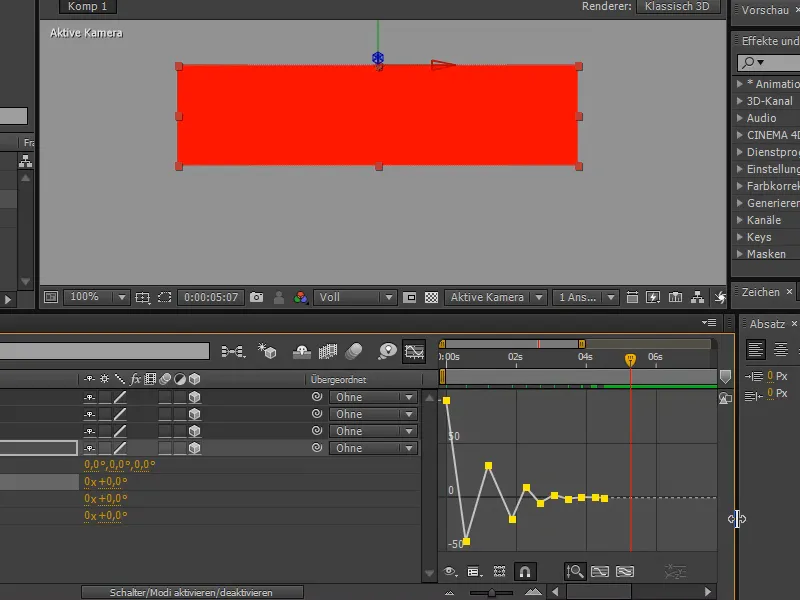Open the grid and guides options icon
This screenshot has width=800, height=600.
click(x=142, y=297)
